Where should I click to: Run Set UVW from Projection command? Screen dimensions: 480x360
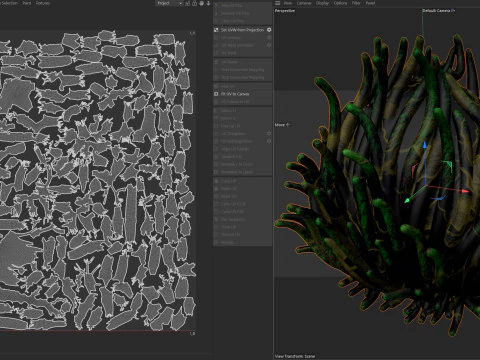(x=242, y=30)
